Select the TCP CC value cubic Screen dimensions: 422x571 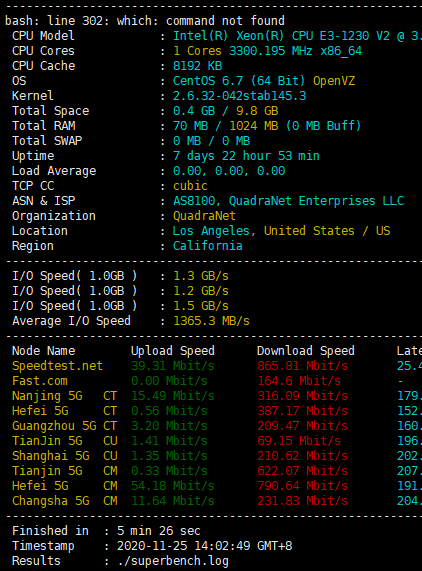click(x=190, y=185)
